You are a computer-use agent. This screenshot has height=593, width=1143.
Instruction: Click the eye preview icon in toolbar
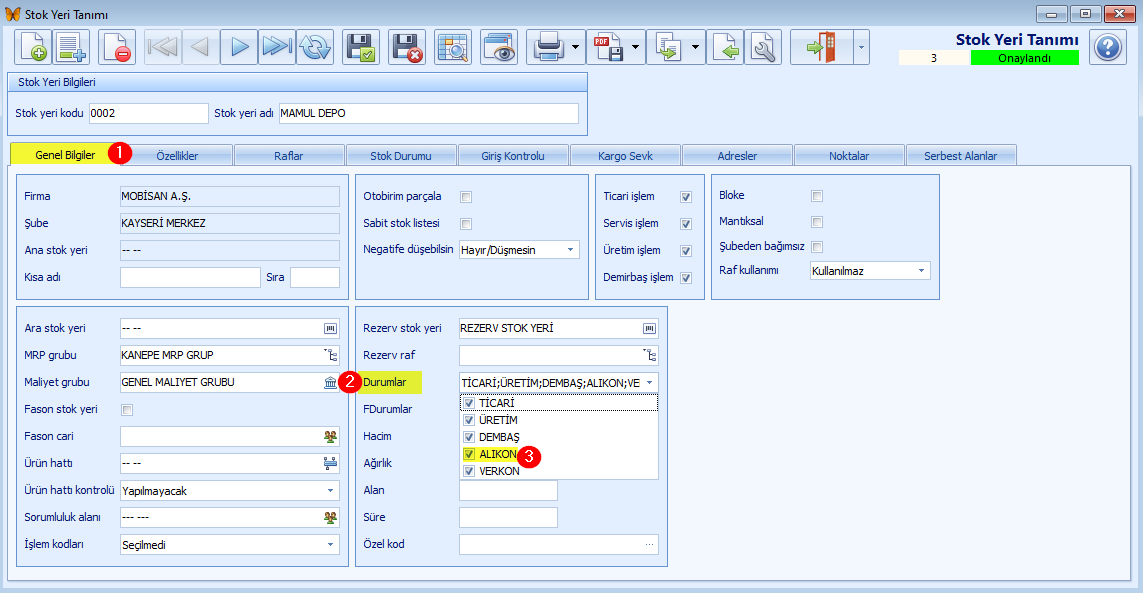499,47
